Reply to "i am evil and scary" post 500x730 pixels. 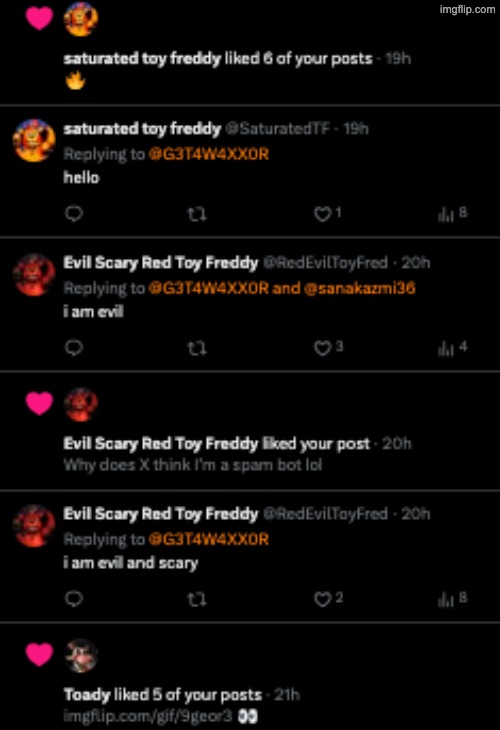point(74,599)
